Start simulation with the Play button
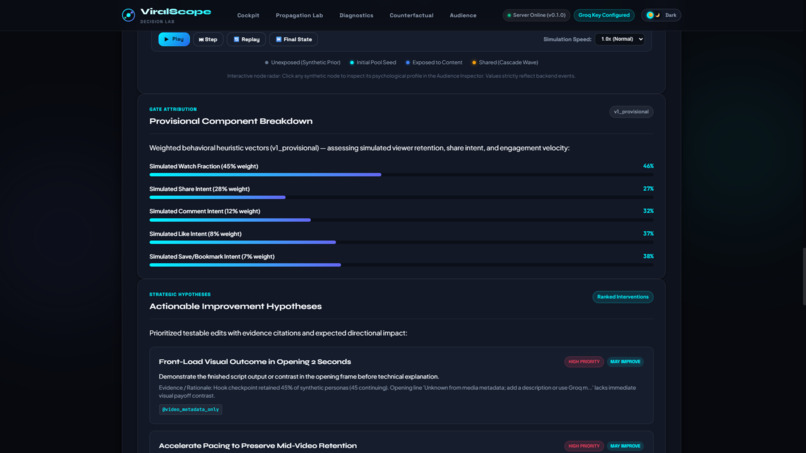 tap(174, 39)
